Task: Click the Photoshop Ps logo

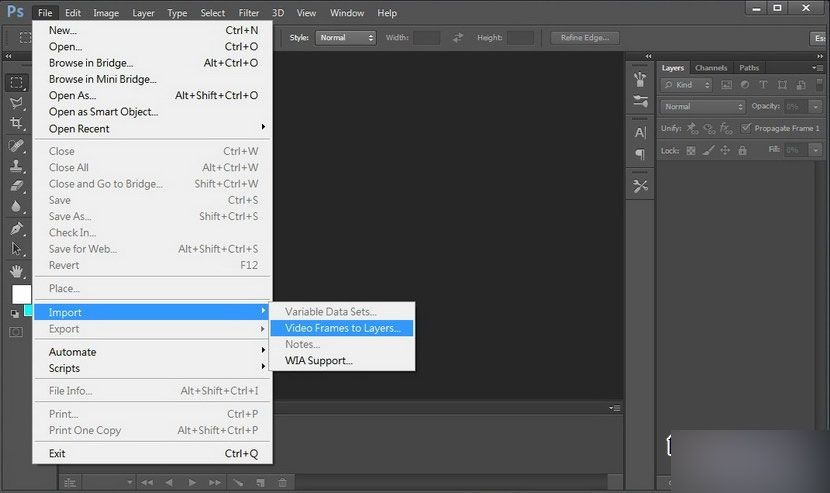Action: pos(15,12)
